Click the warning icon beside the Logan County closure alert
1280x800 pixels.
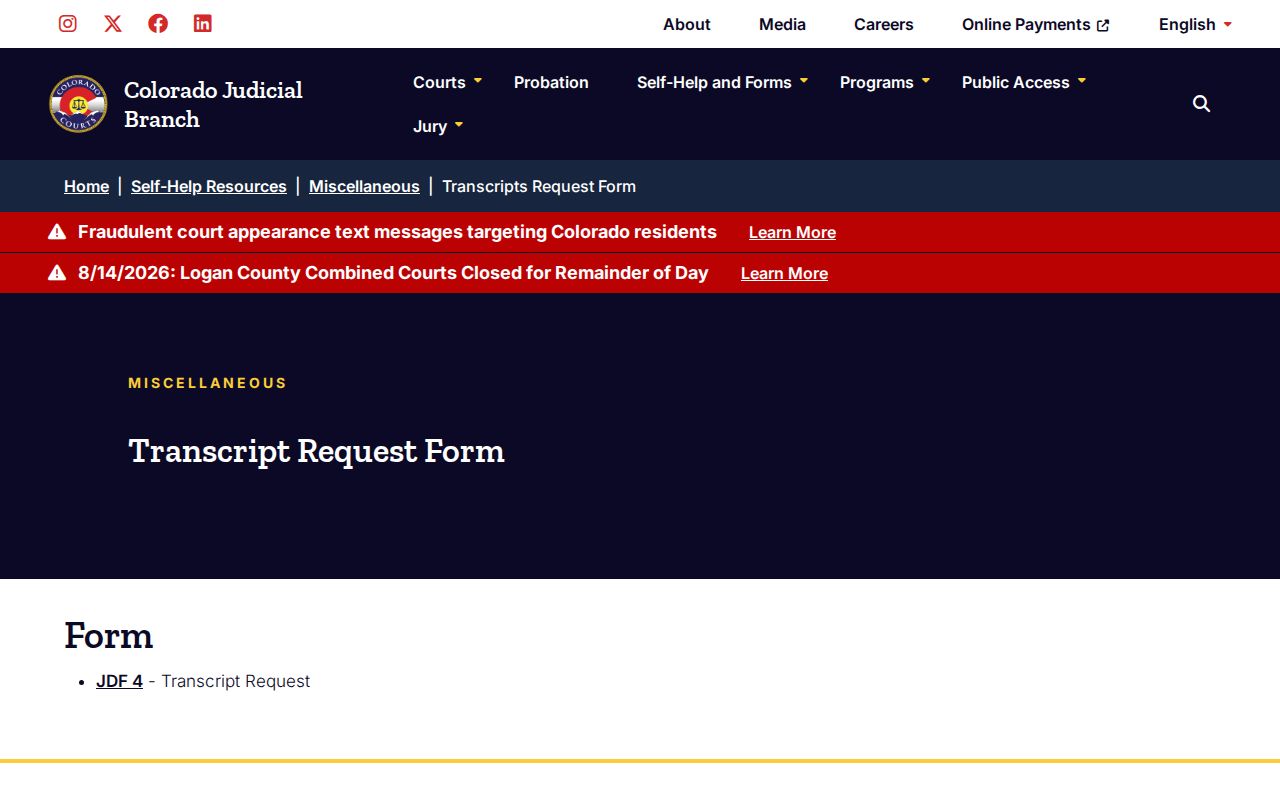[57, 273]
